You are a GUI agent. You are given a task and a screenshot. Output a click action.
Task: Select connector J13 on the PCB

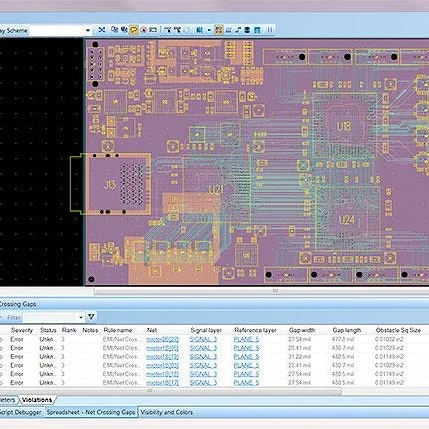pos(109,185)
